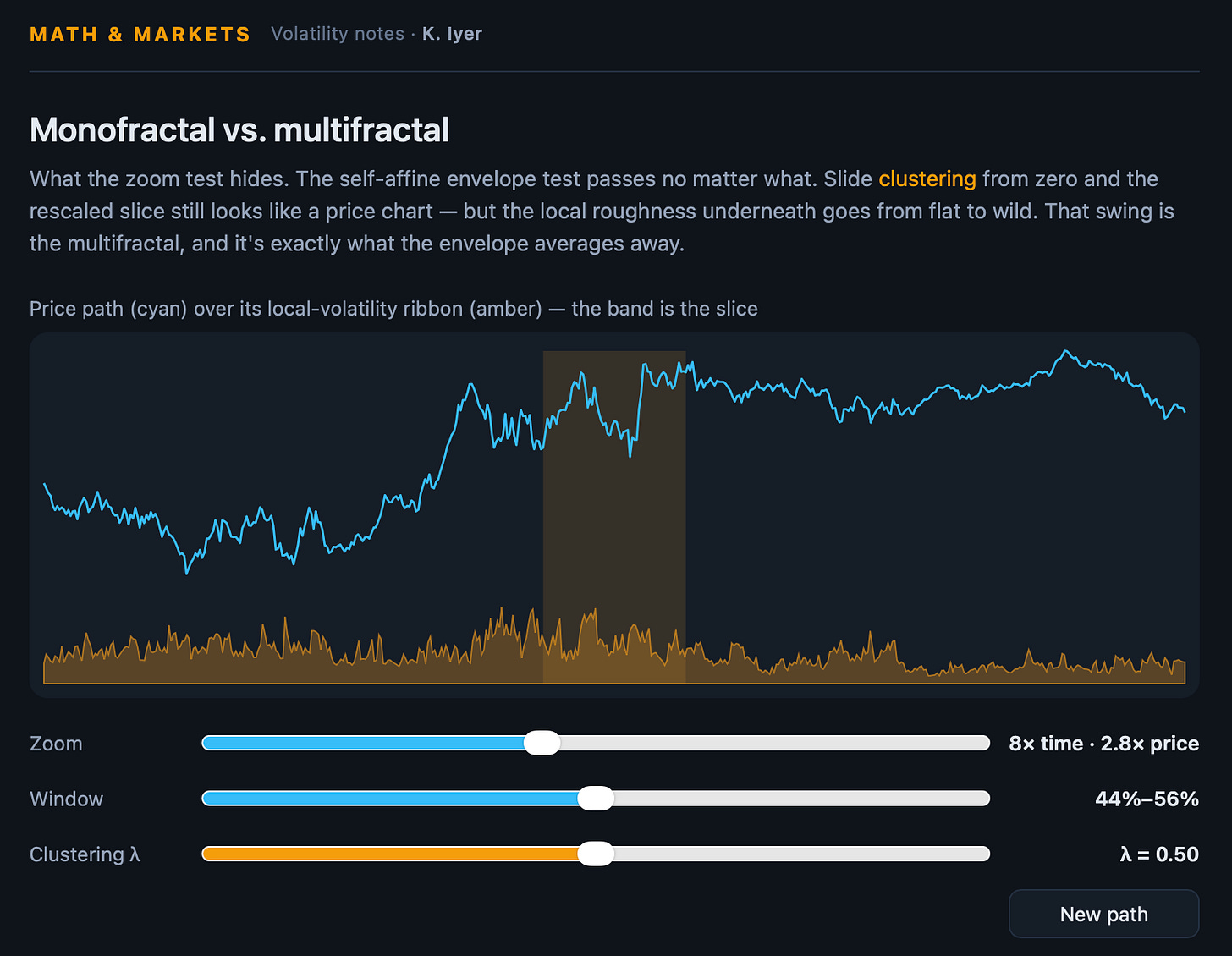Image resolution: width=1232 pixels, height=956 pixels.
Task: Click the λ = 0.50 value readout
Action: (x=1158, y=854)
